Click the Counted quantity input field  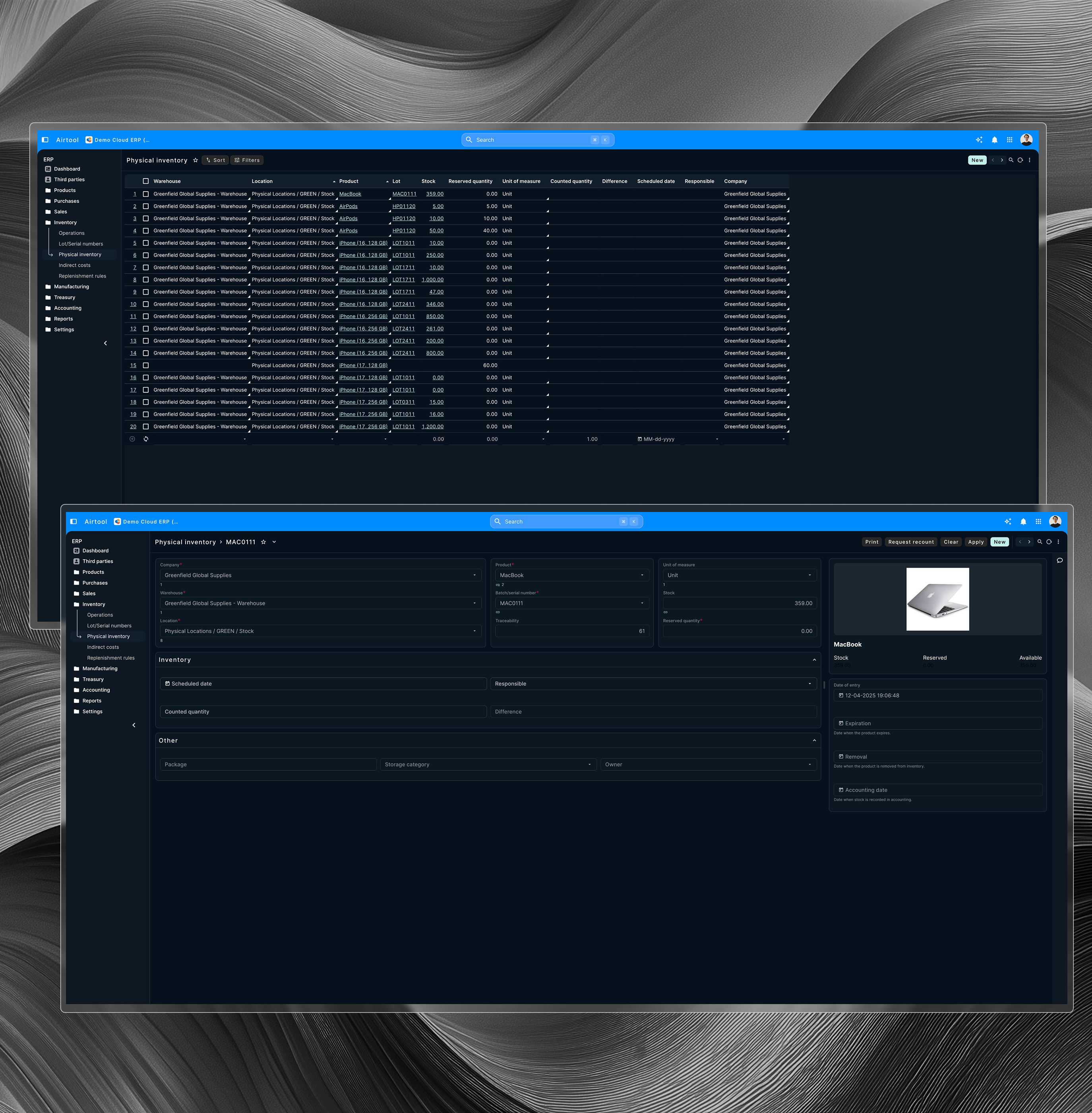pyautogui.click(x=323, y=712)
